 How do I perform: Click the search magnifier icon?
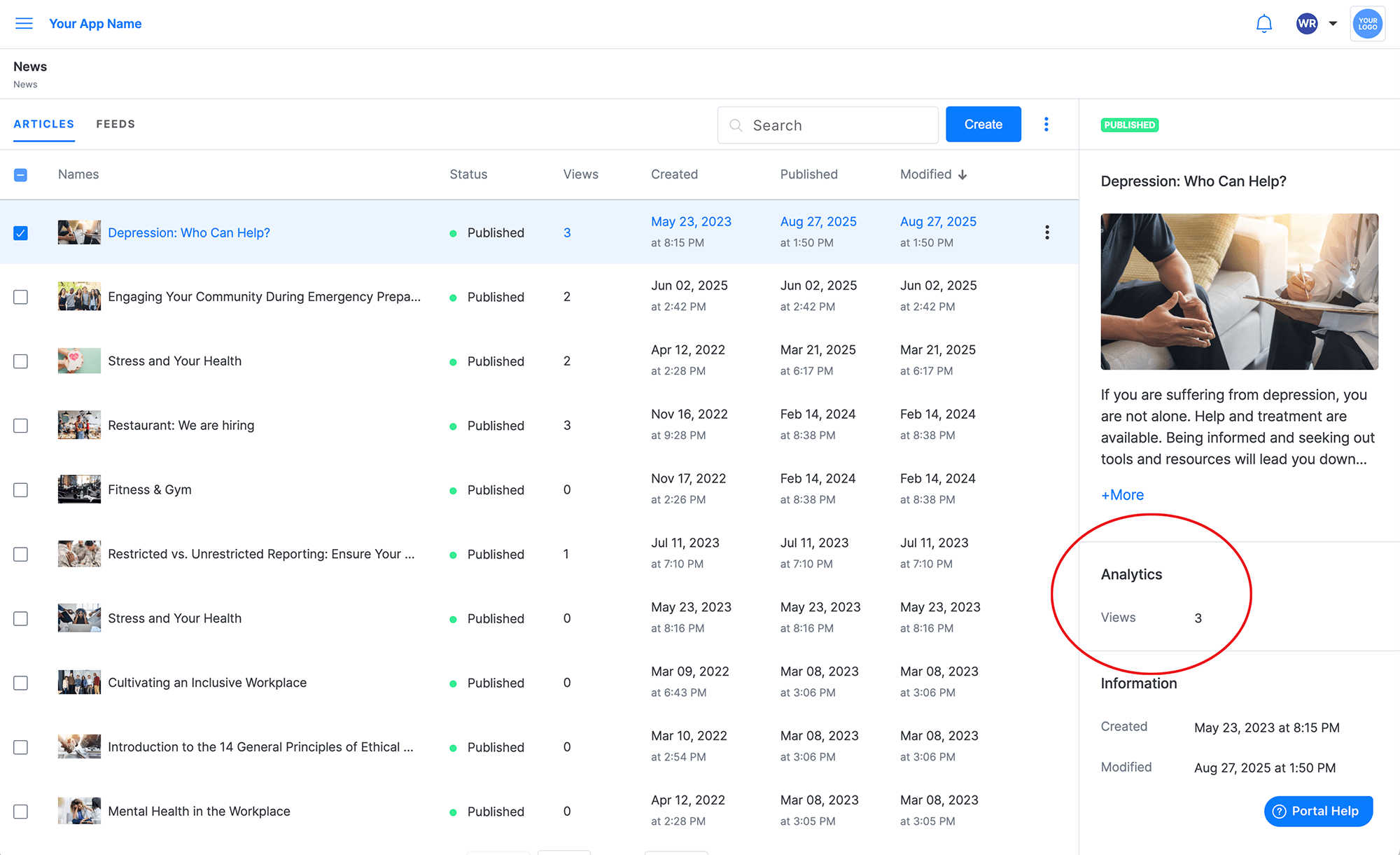[736, 125]
